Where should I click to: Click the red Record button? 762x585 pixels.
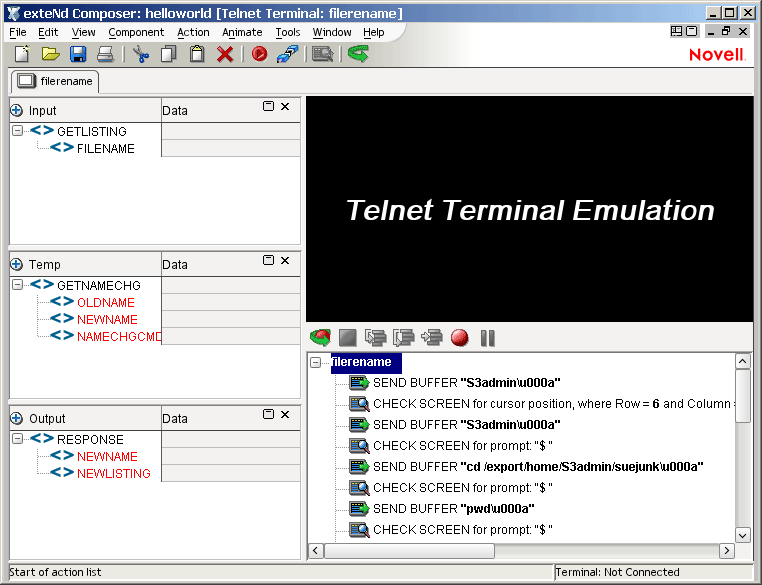tap(460, 337)
